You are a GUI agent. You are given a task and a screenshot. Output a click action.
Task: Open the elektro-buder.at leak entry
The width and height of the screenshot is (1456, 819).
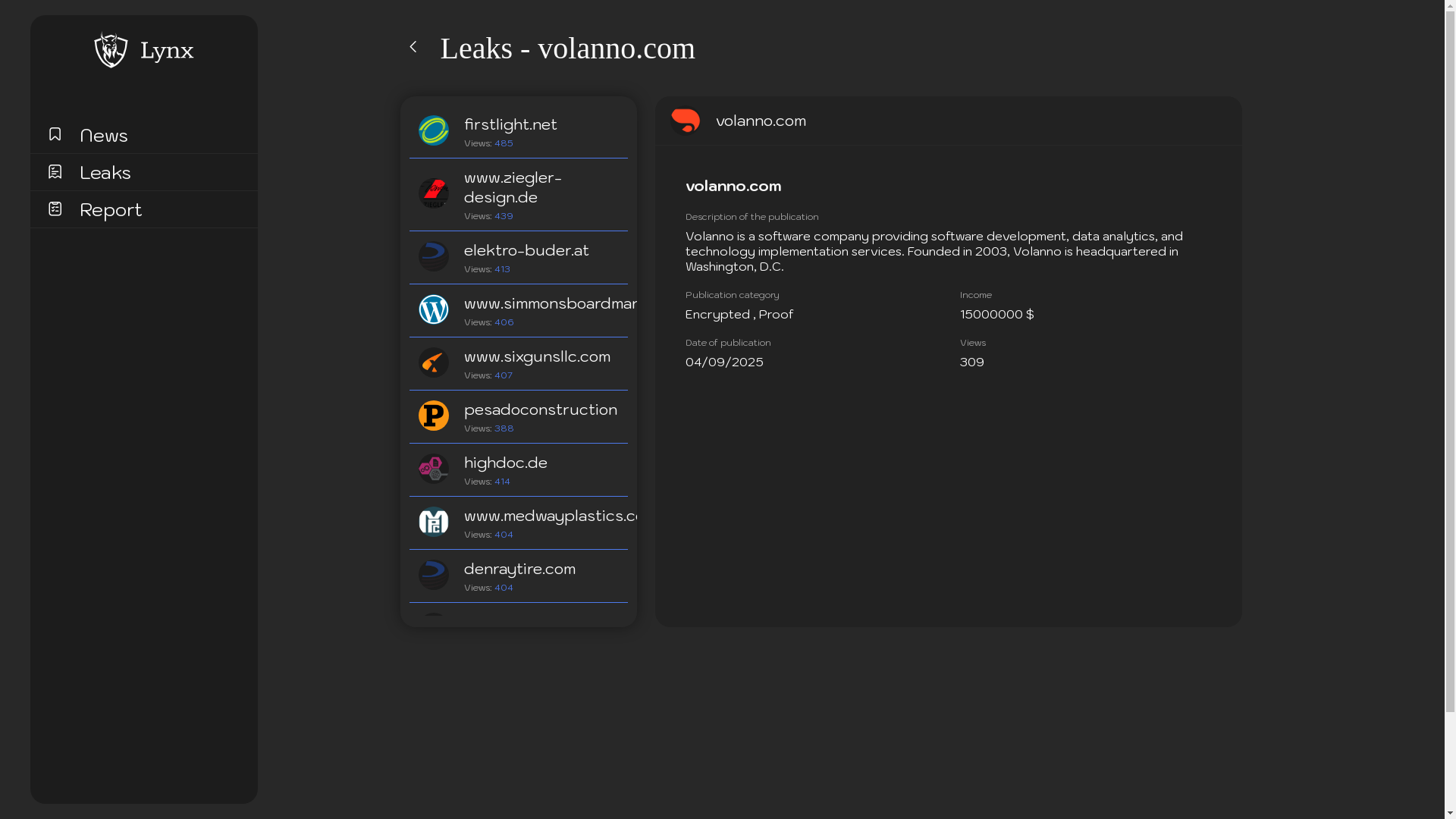coord(526,250)
